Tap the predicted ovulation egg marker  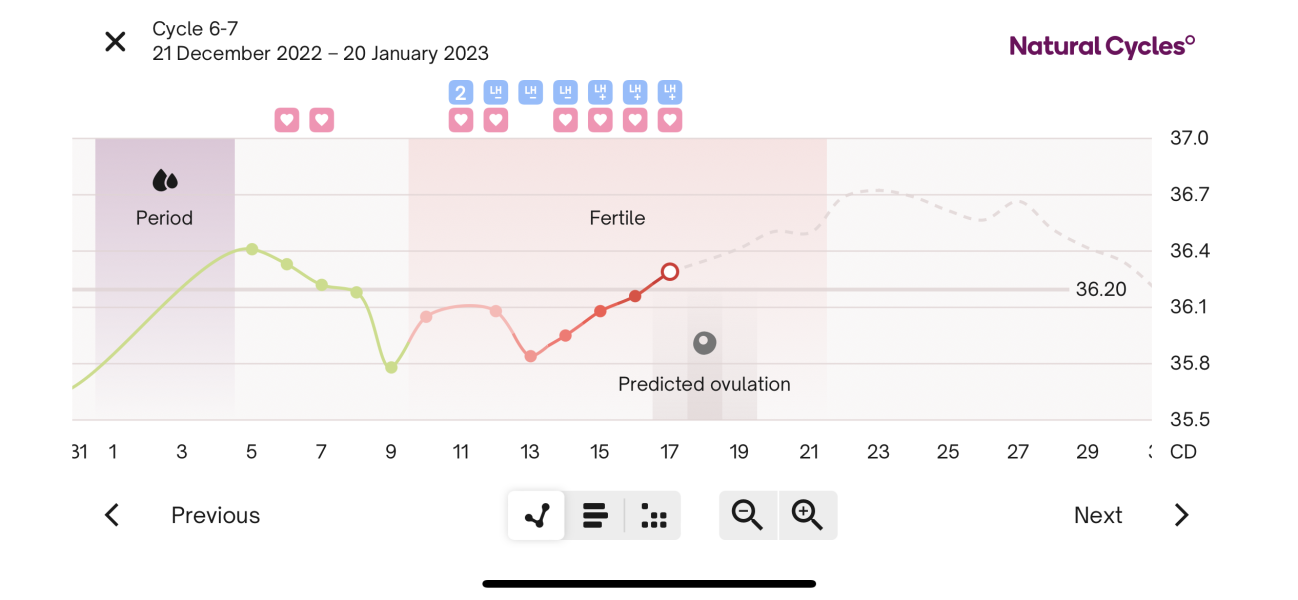[x=705, y=343]
